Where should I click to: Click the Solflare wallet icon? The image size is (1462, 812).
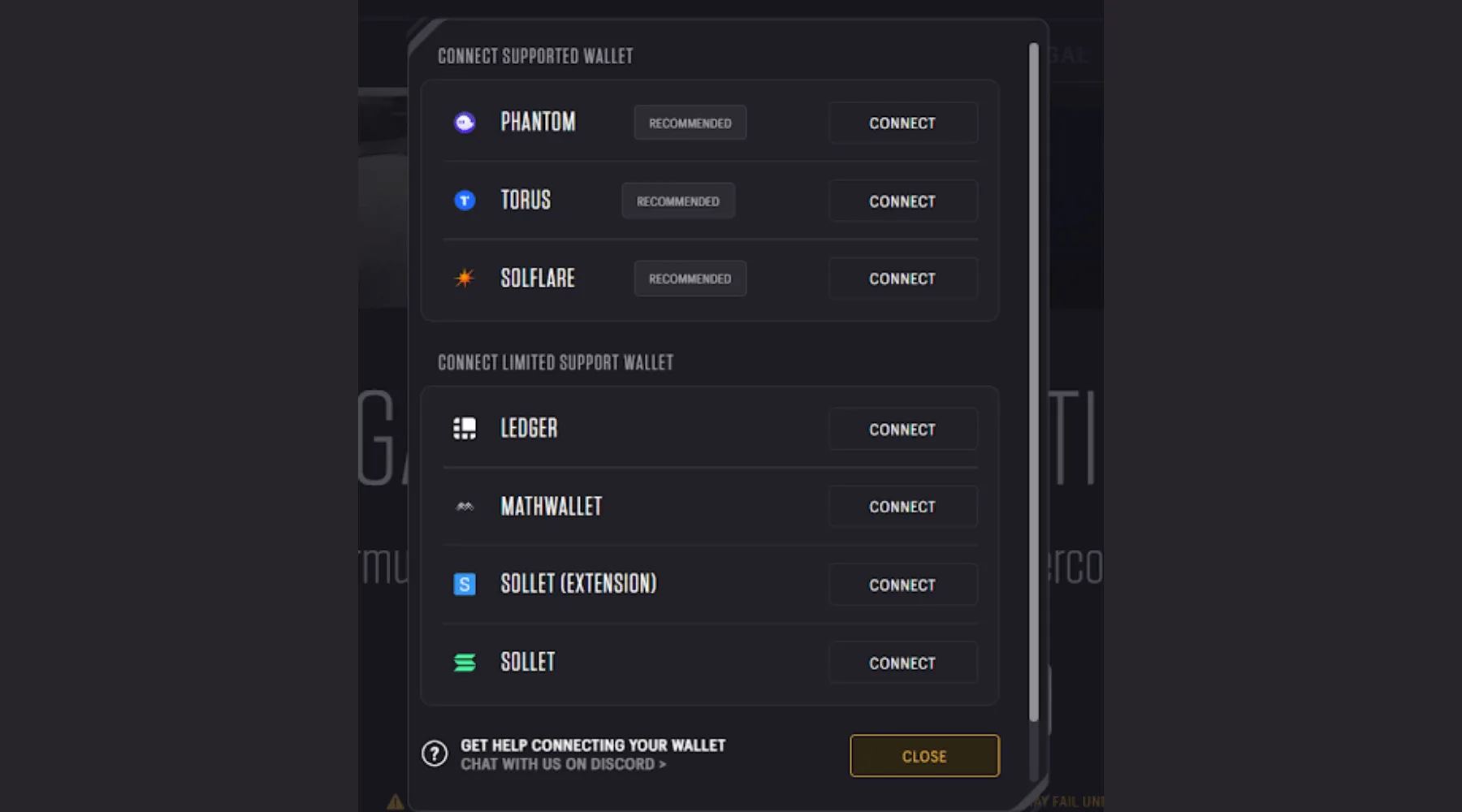click(465, 279)
